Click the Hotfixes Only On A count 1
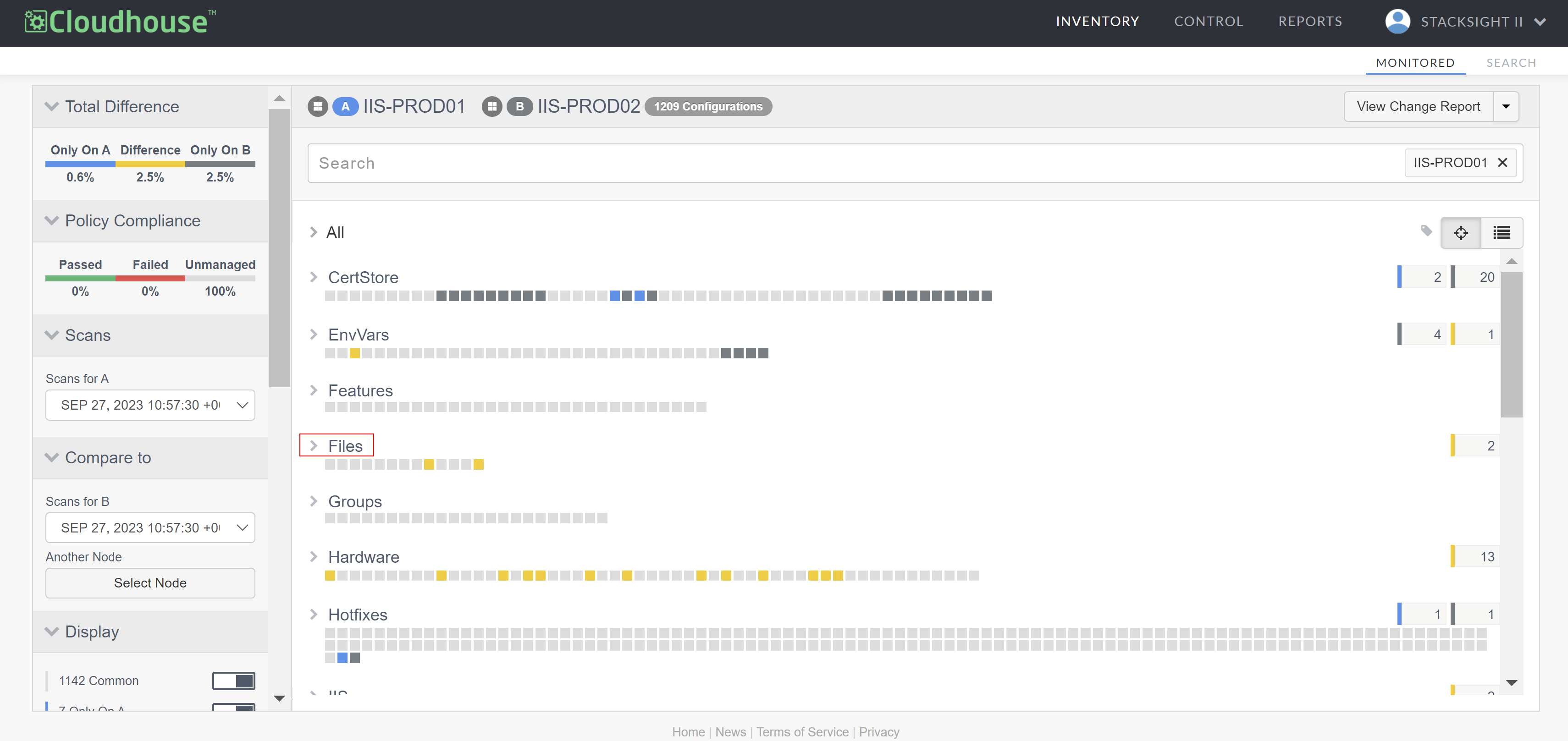Image resolution: width=1568 pixels, height=741 pixels. coord(1422,614)
